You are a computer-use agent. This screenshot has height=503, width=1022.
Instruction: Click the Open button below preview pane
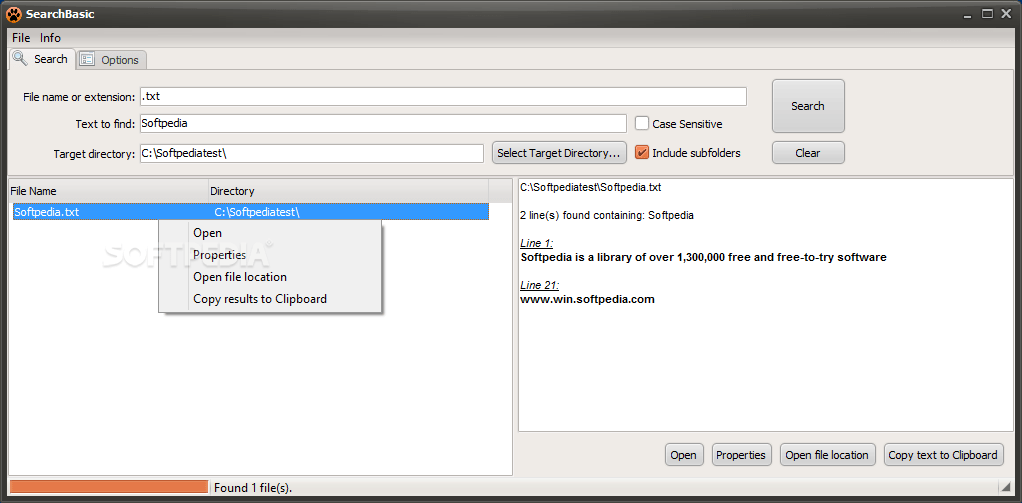pos(684,455)
